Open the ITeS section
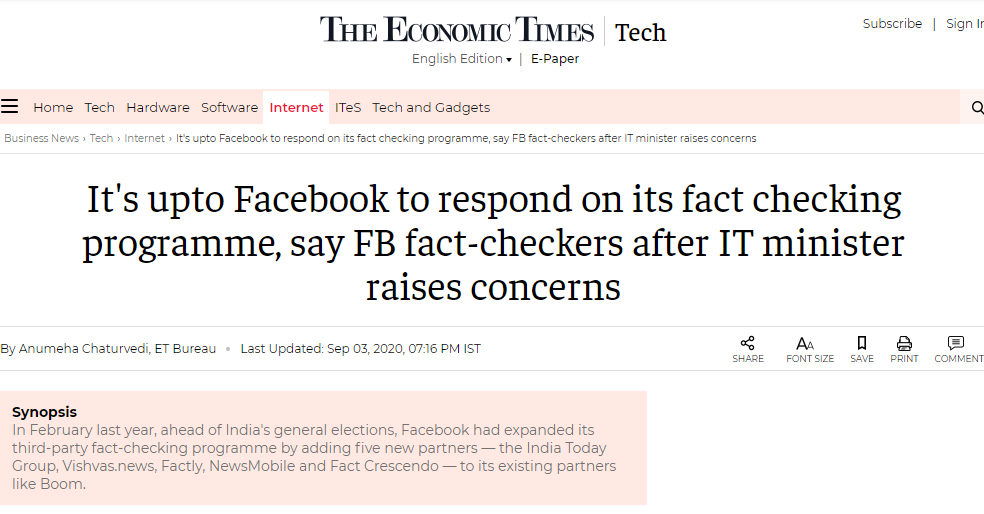984x514 pixels. [348, 107]
